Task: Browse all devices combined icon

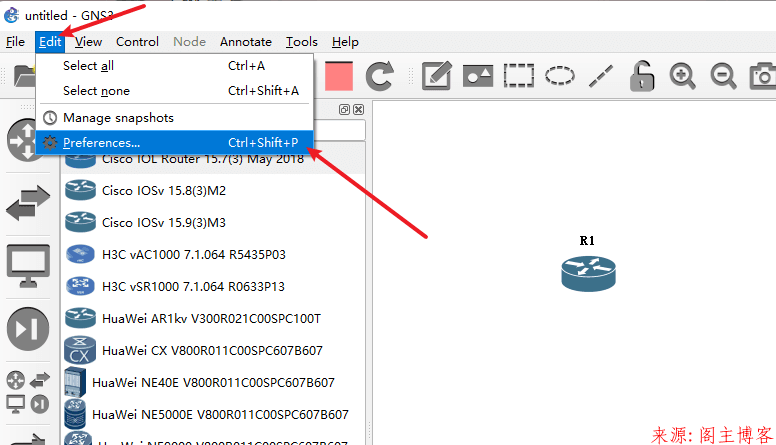Action: point(28,393)
